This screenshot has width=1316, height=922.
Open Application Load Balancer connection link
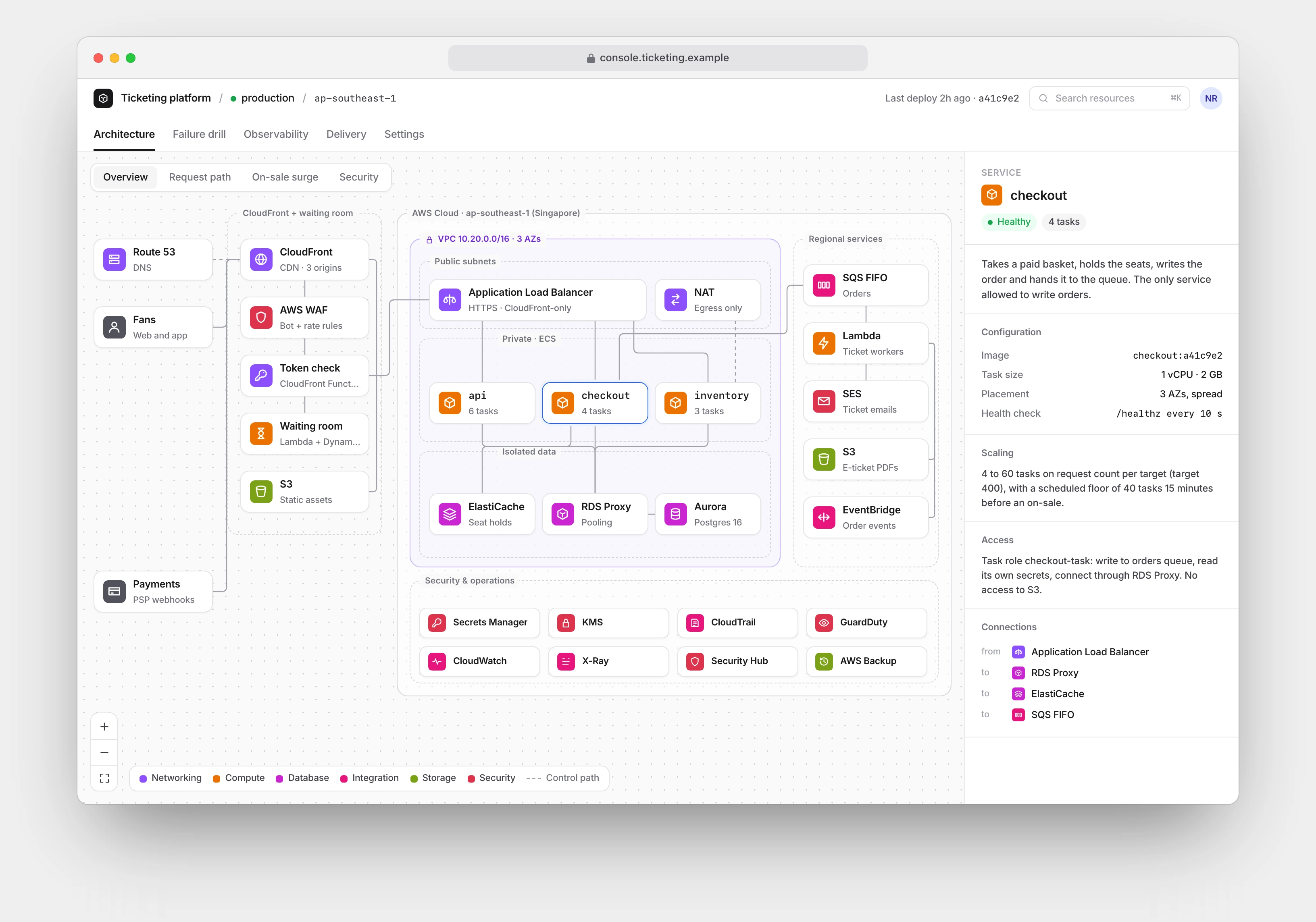coord(1081,652)
